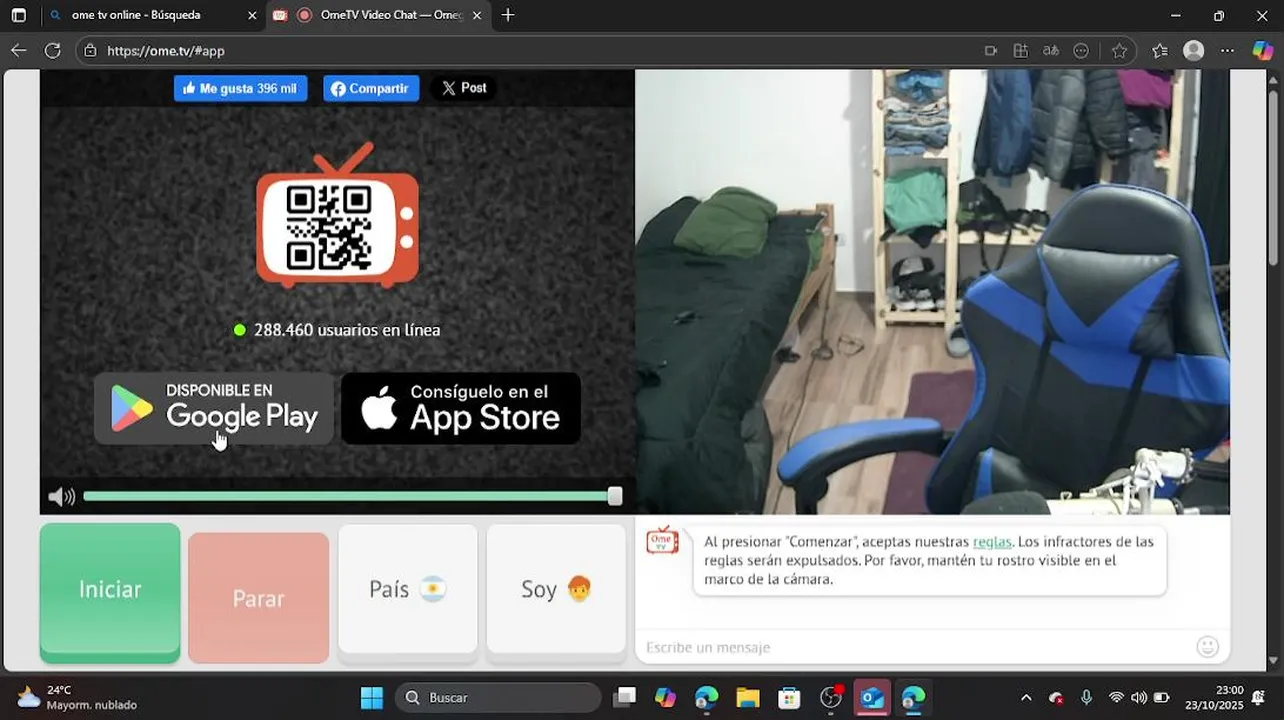Close the OmeTV Video Chat tab
Screen dimensions: 1284x720
click(477, 15)
